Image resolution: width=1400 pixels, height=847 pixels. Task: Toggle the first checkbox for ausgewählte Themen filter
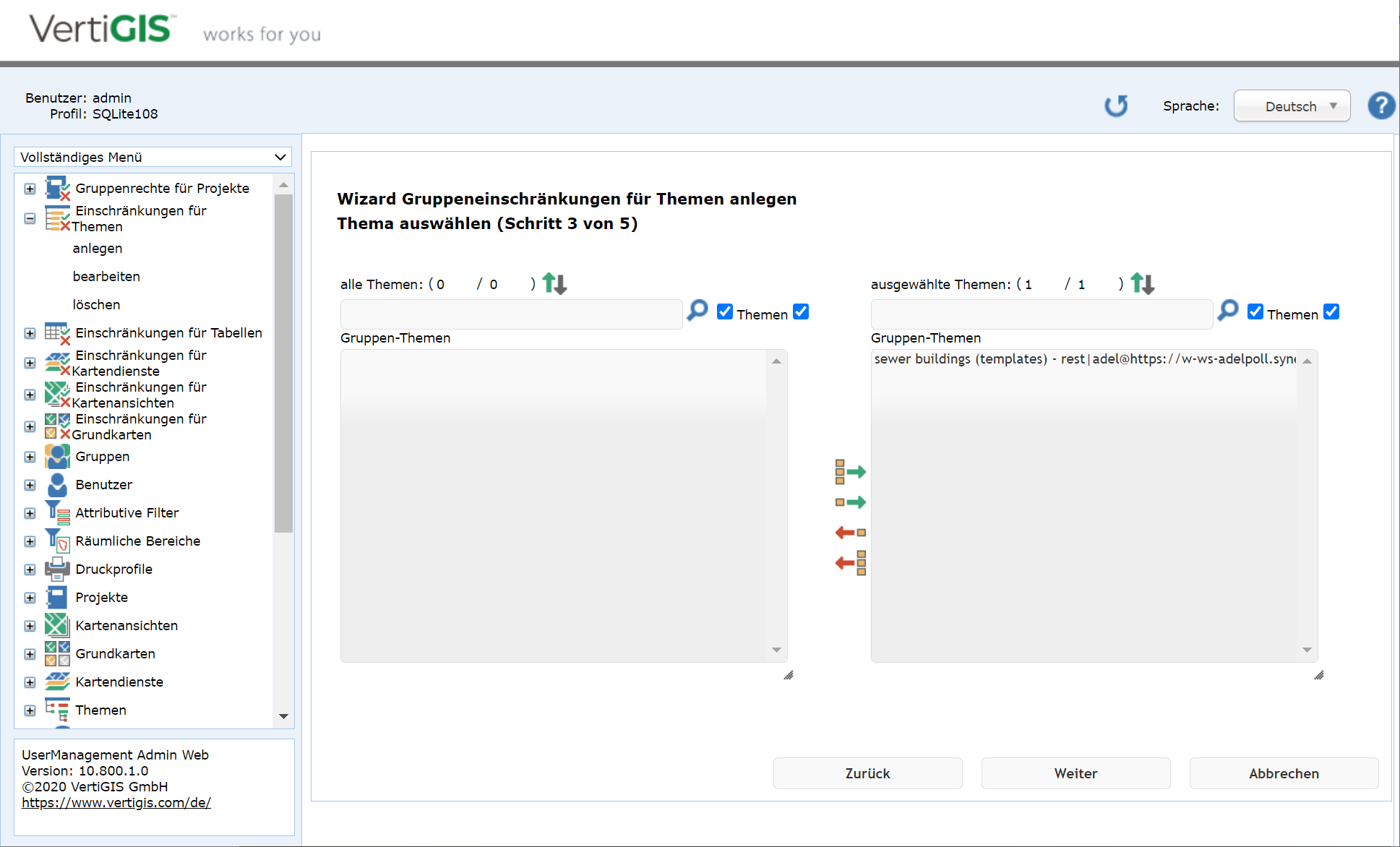(x=1255, y=311)
